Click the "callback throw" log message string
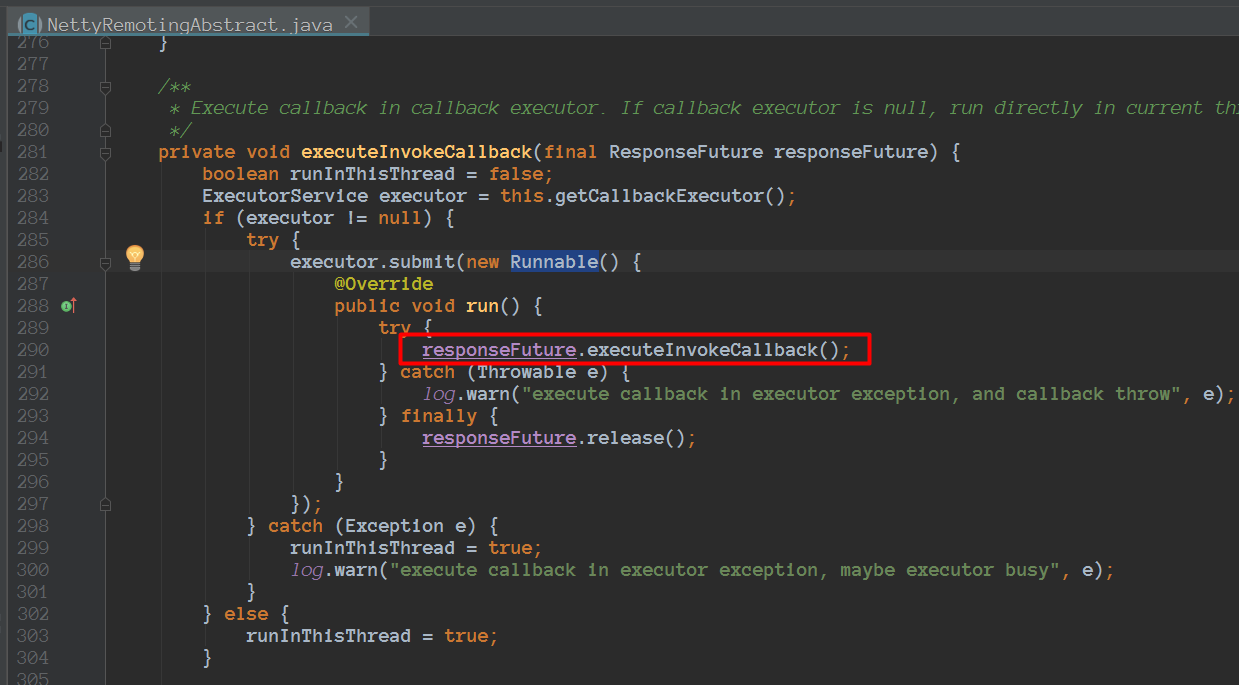1239x685 pixels. click(852, 394)
